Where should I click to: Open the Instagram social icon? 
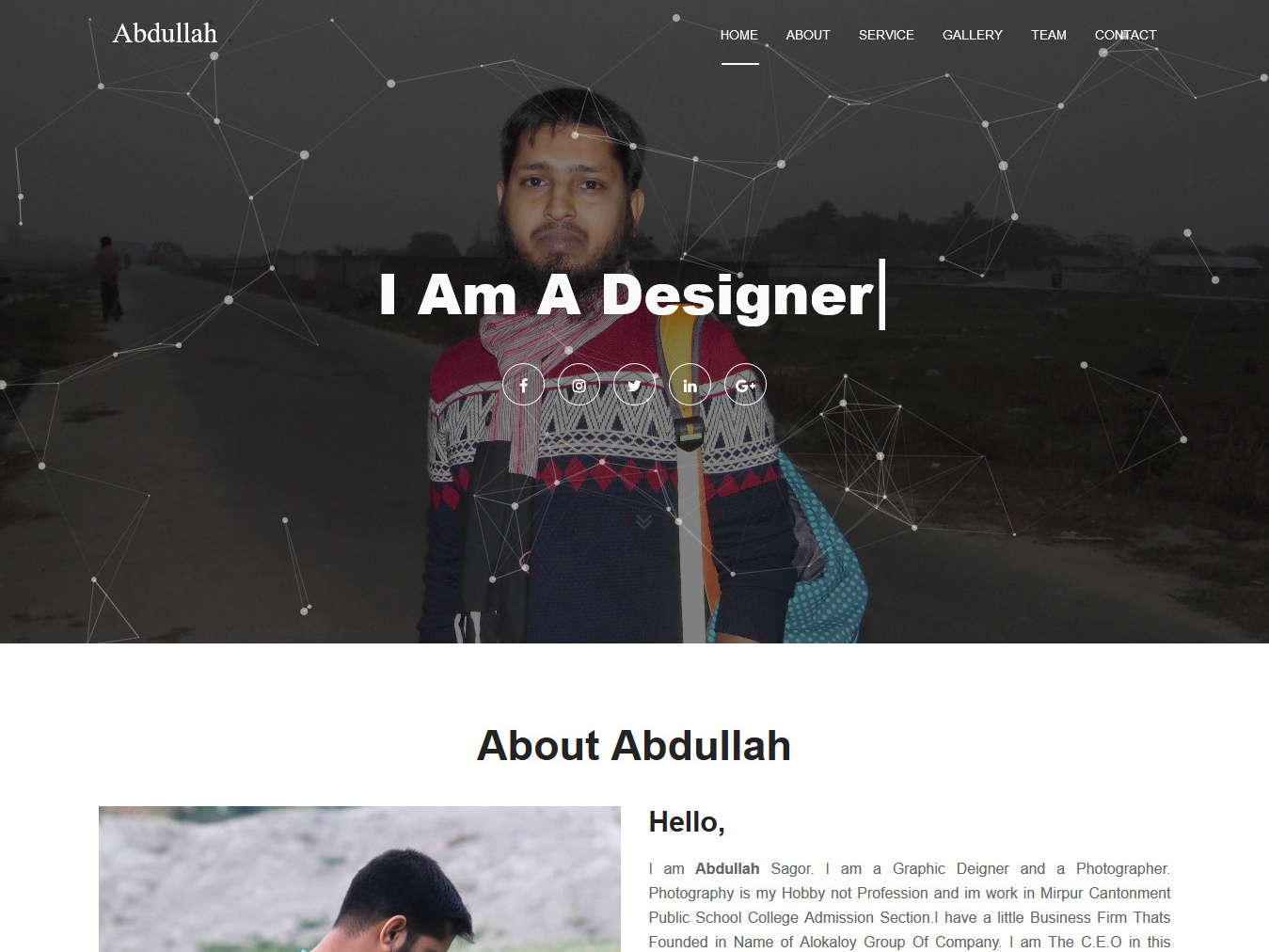(579, 385)
